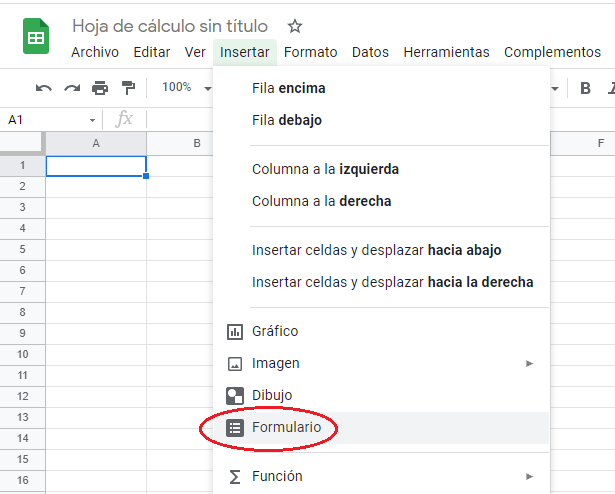Open the Archivo menu
Viewport: 615px width, 494px height.
95,52
